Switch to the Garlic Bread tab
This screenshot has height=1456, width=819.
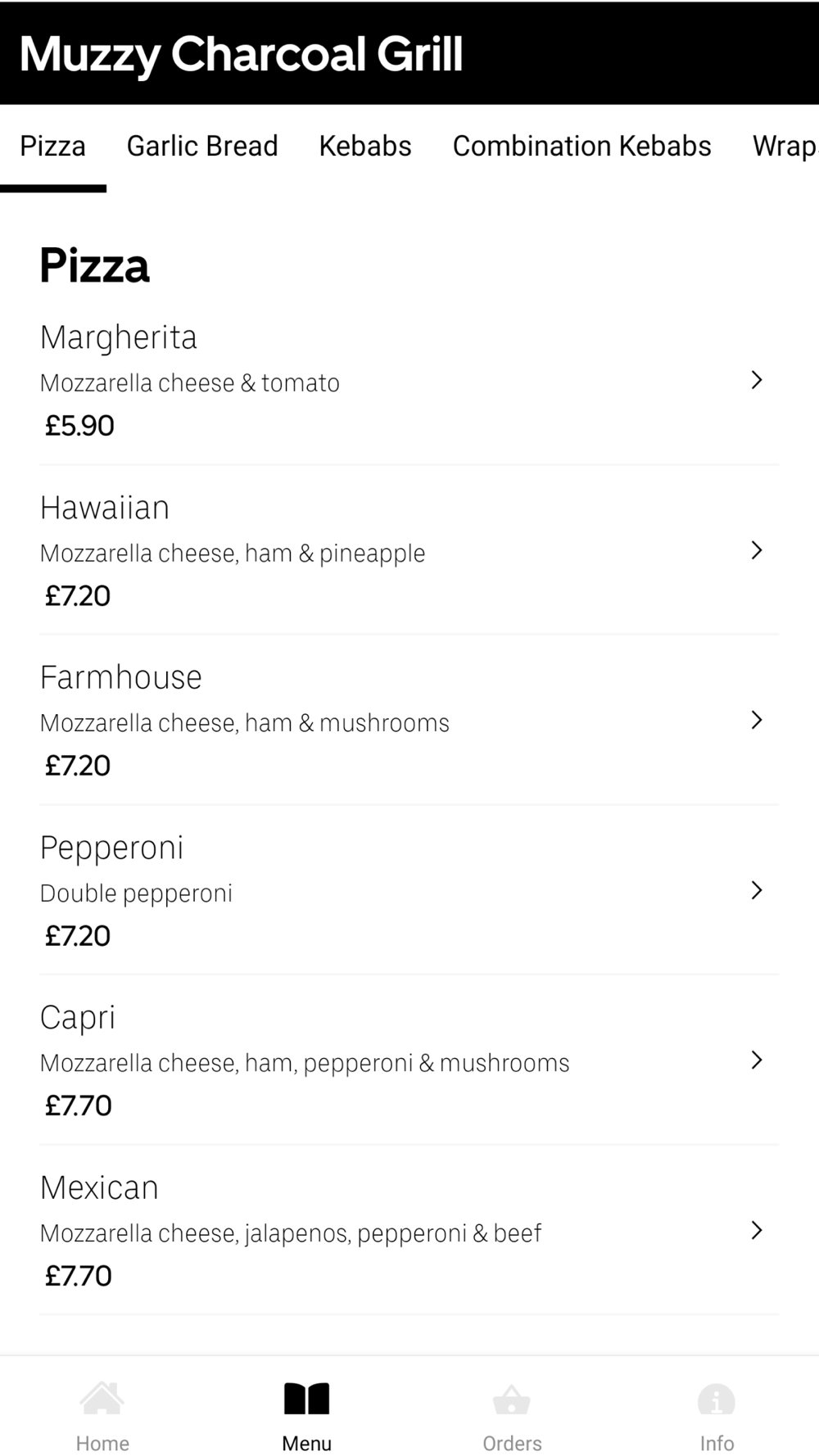pyautogui.click(x=202, y=146)
